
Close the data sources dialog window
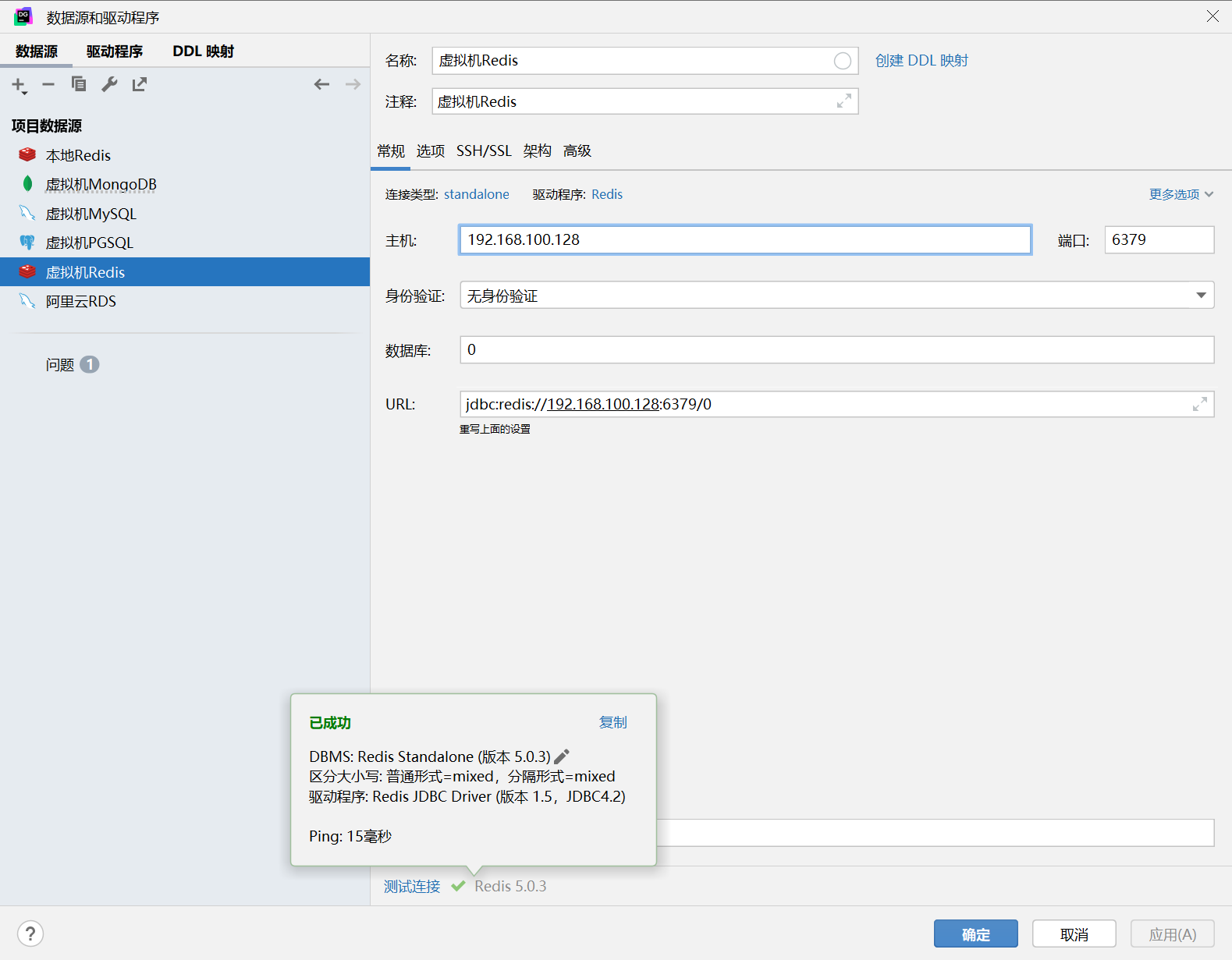point(1212,16)
